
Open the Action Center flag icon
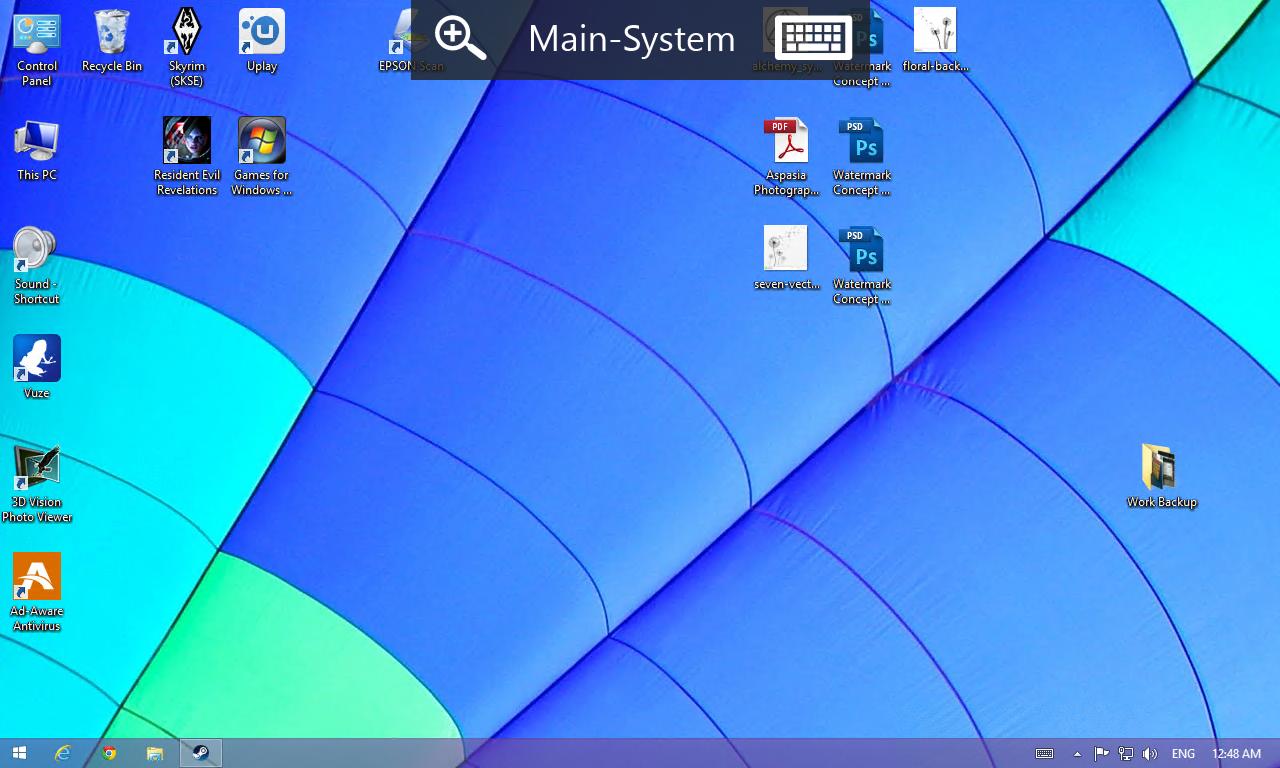pyautogui.click(x=1101, y=754)
